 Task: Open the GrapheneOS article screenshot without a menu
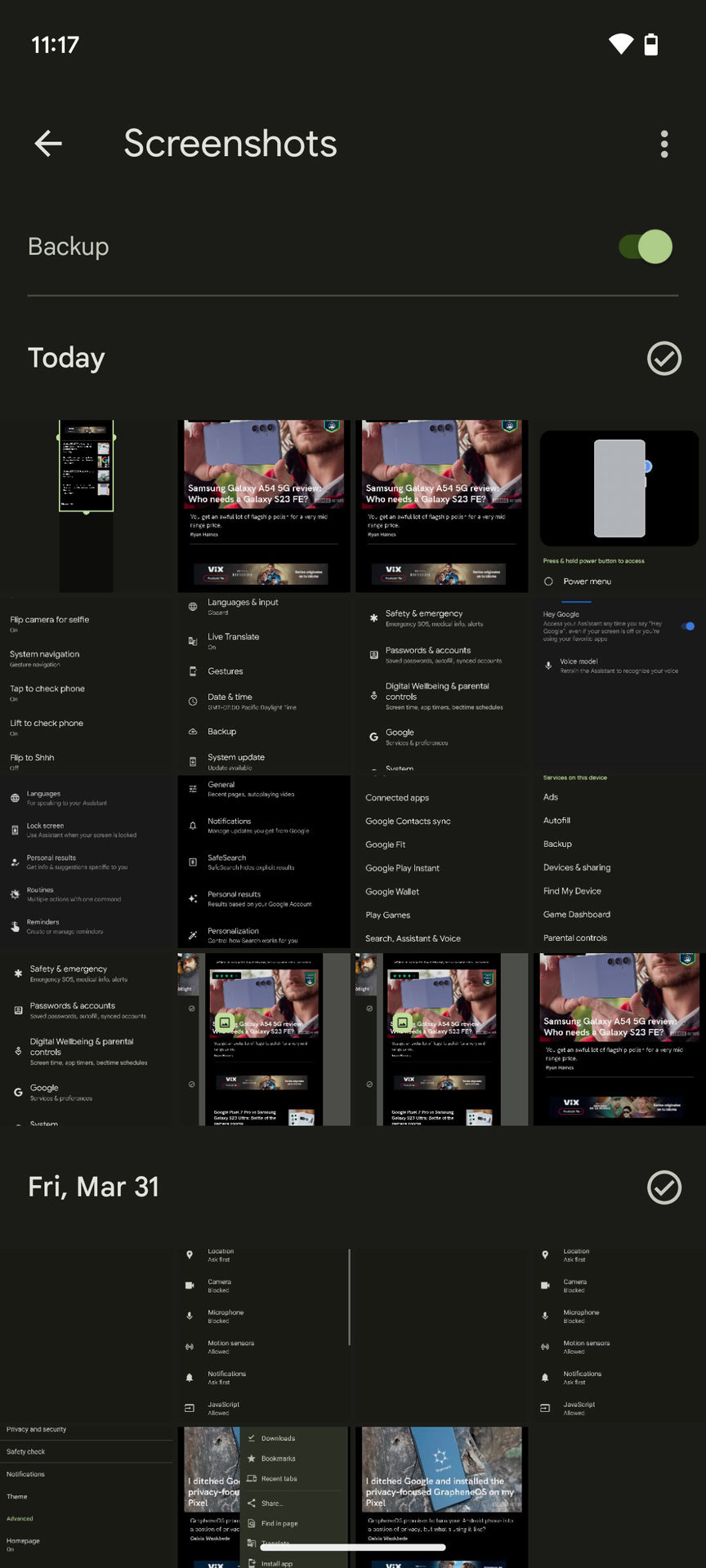click(x=441, y=1497)
